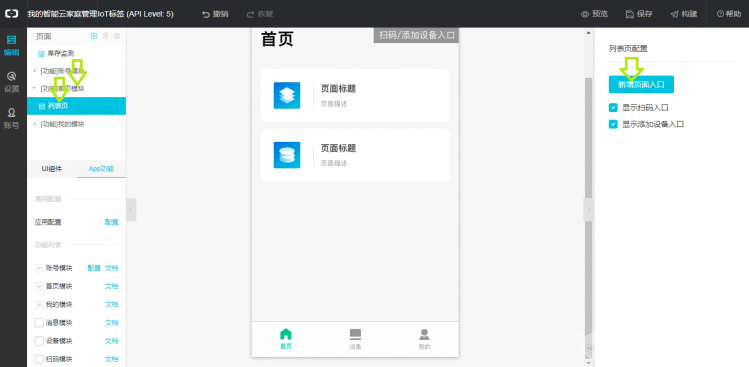Click the project title 我的智能云家庭管理IoT标签
Image resolution: width=749 pixels, height=367 pixels.
click(x=100, y=14)
